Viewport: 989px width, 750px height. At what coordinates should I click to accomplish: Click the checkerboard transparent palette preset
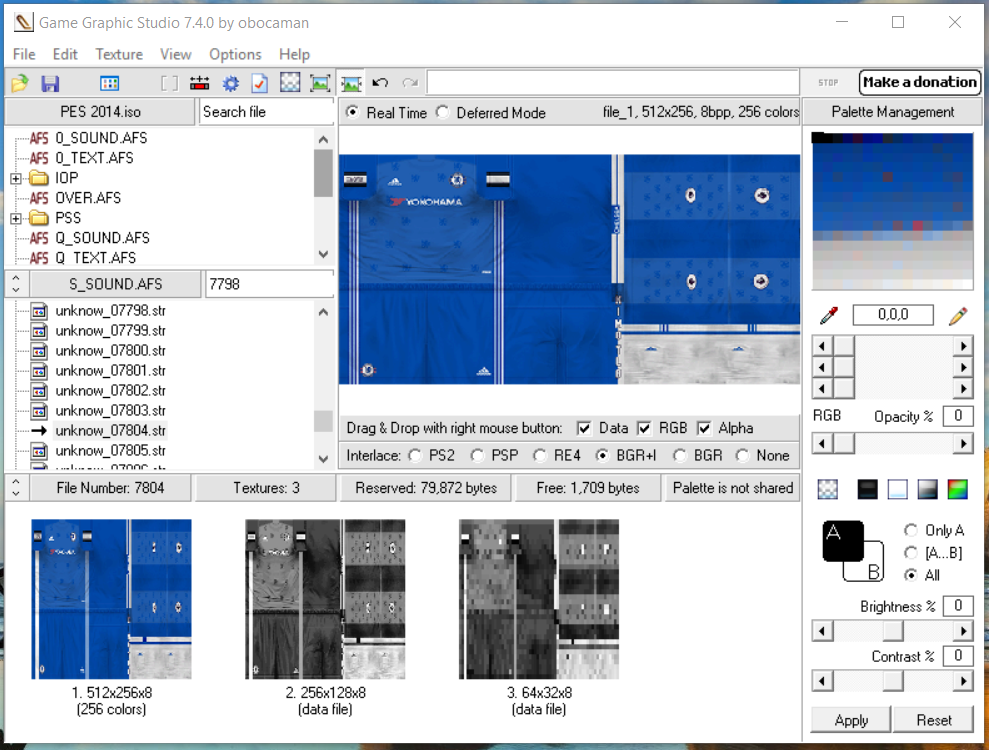tap(828, 489)
